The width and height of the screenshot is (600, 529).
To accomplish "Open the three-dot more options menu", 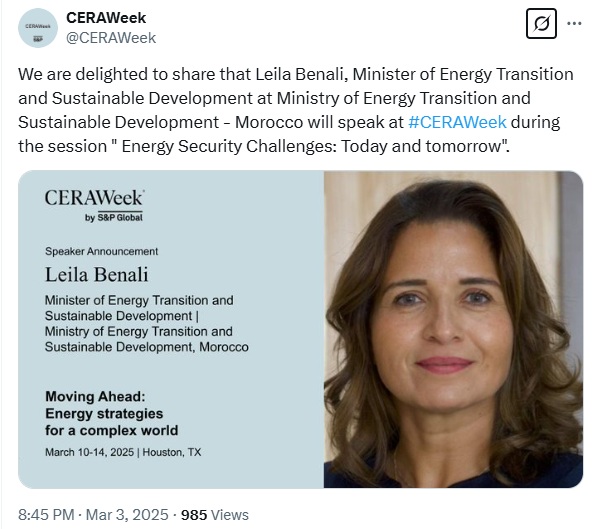I will (x=574, y=23).
